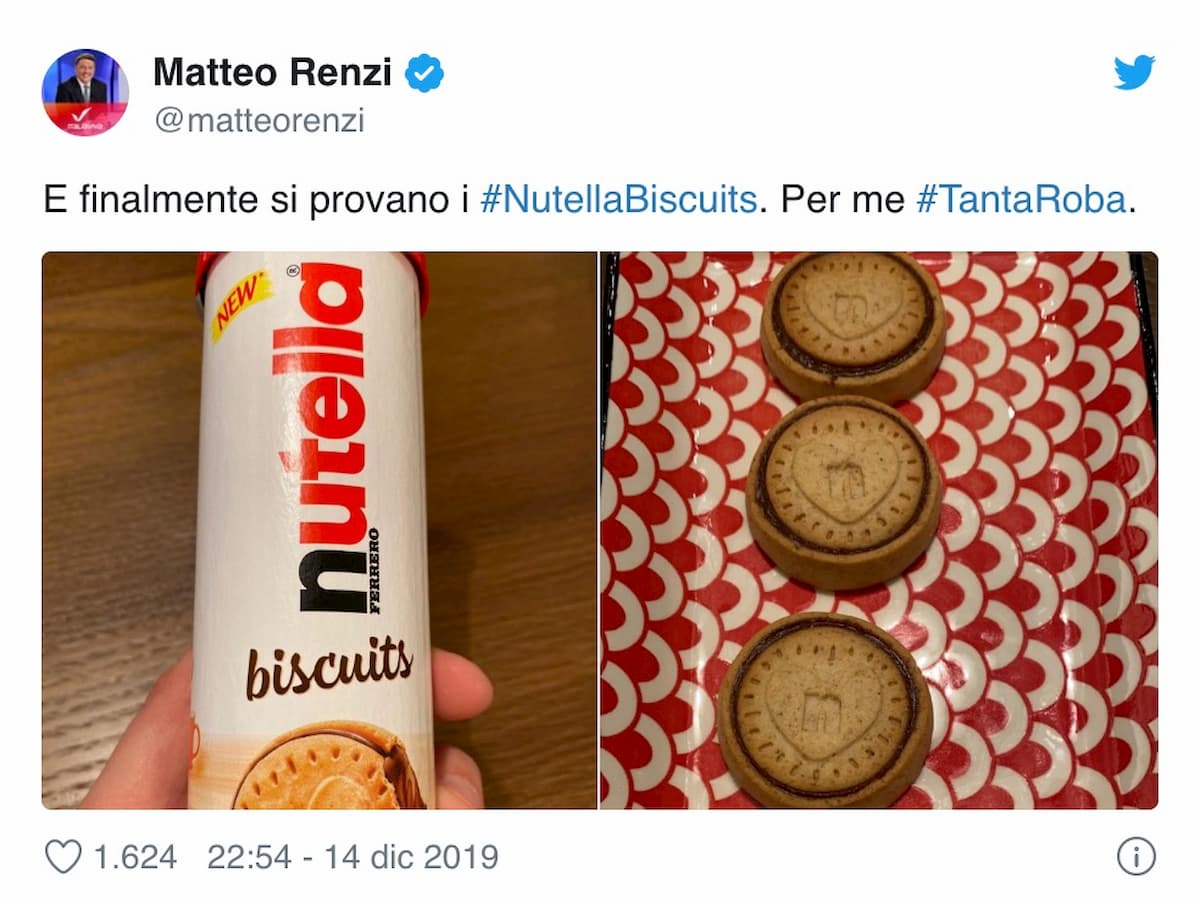Follow the #TantaRoba hashtag
The image size is (1200, 905).
click(x=1022, y=200)
